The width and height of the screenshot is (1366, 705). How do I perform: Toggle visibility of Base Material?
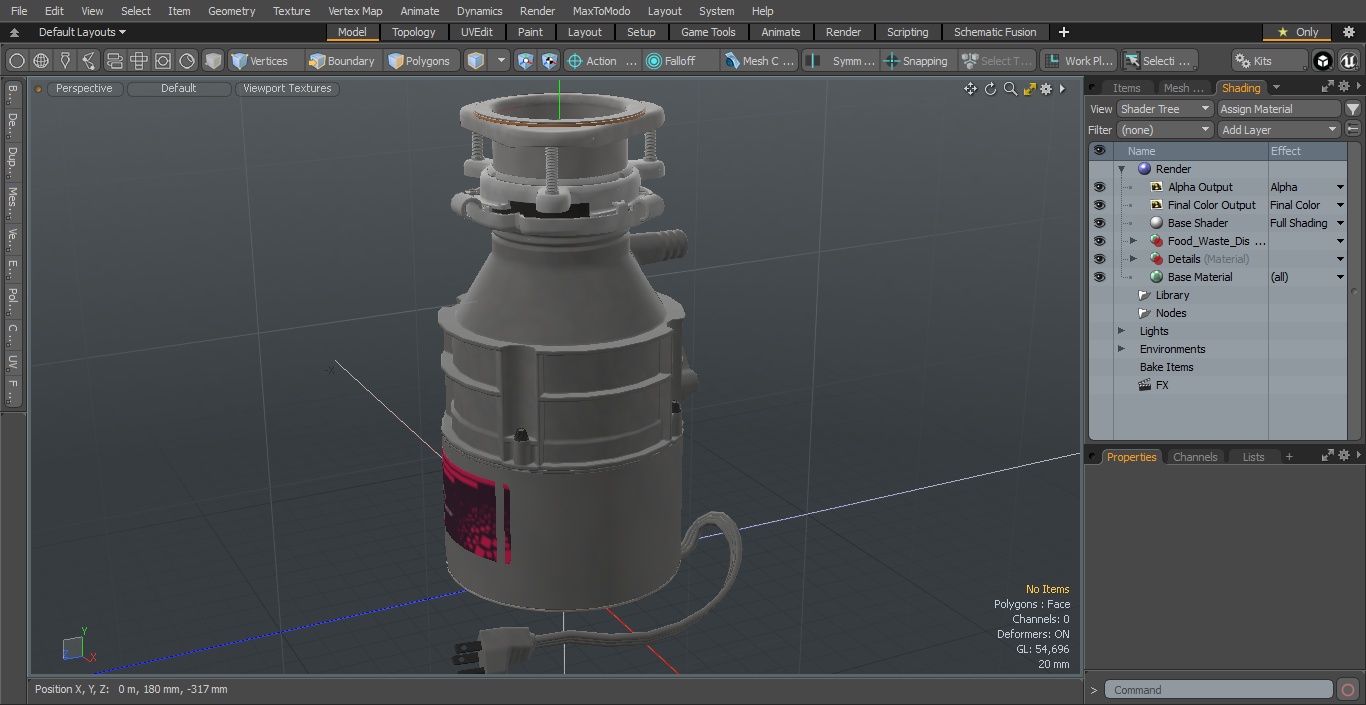[x=1099, y=277]
